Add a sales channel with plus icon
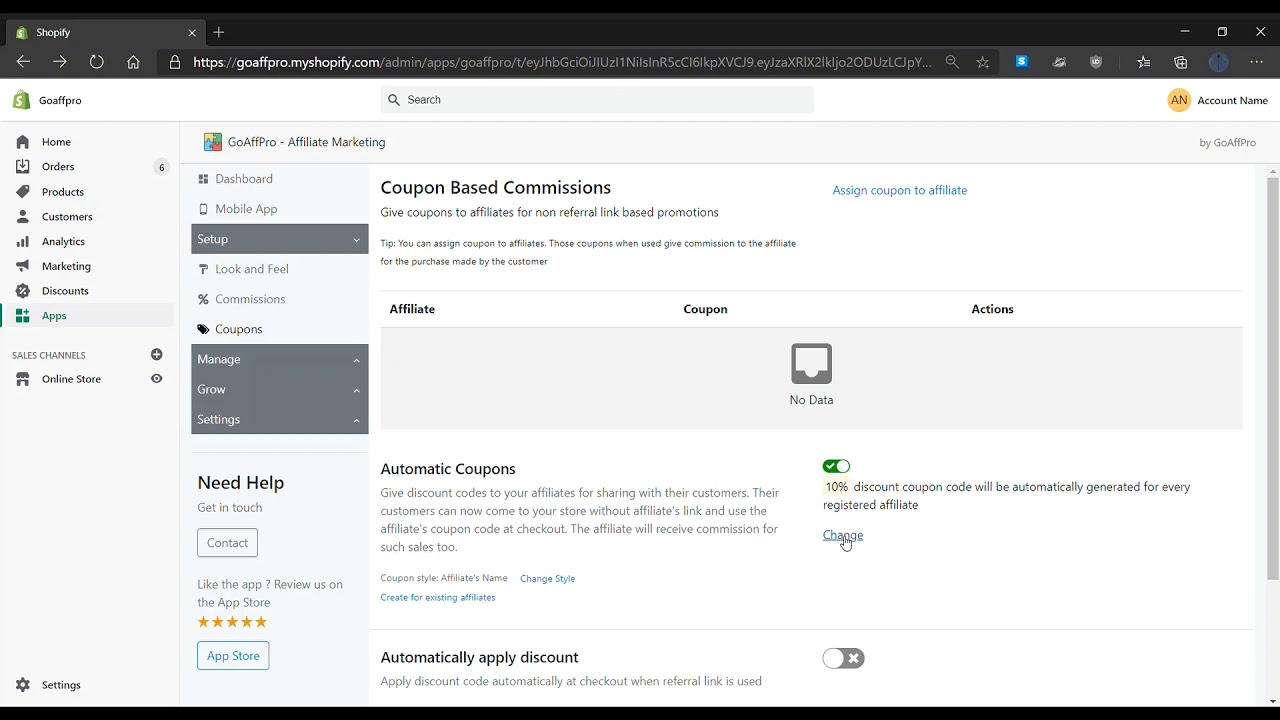1280x720 pixels. coord(156,355)
